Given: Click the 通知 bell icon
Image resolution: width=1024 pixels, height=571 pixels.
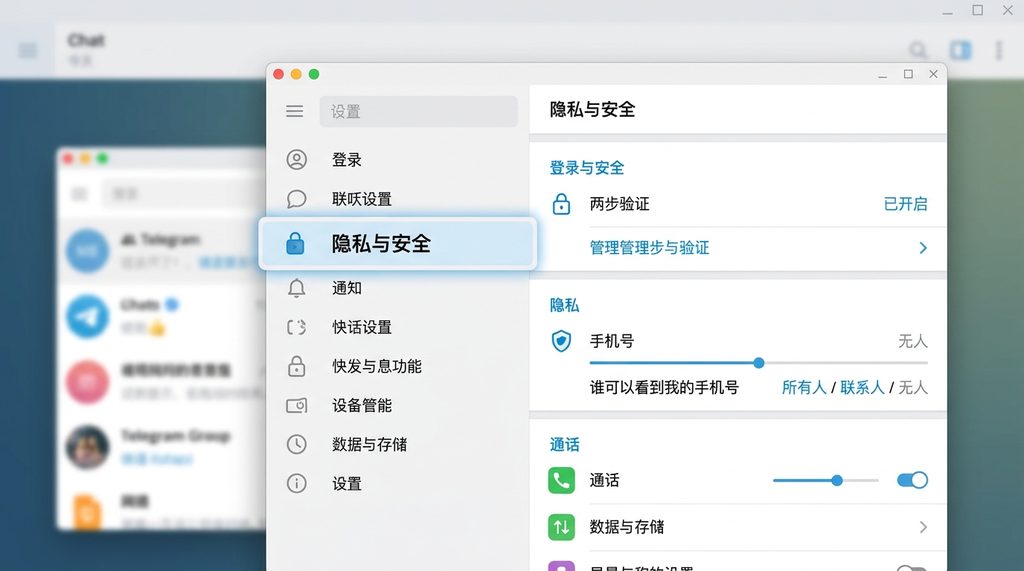Looking at the screenshot, I should [296, 287].
